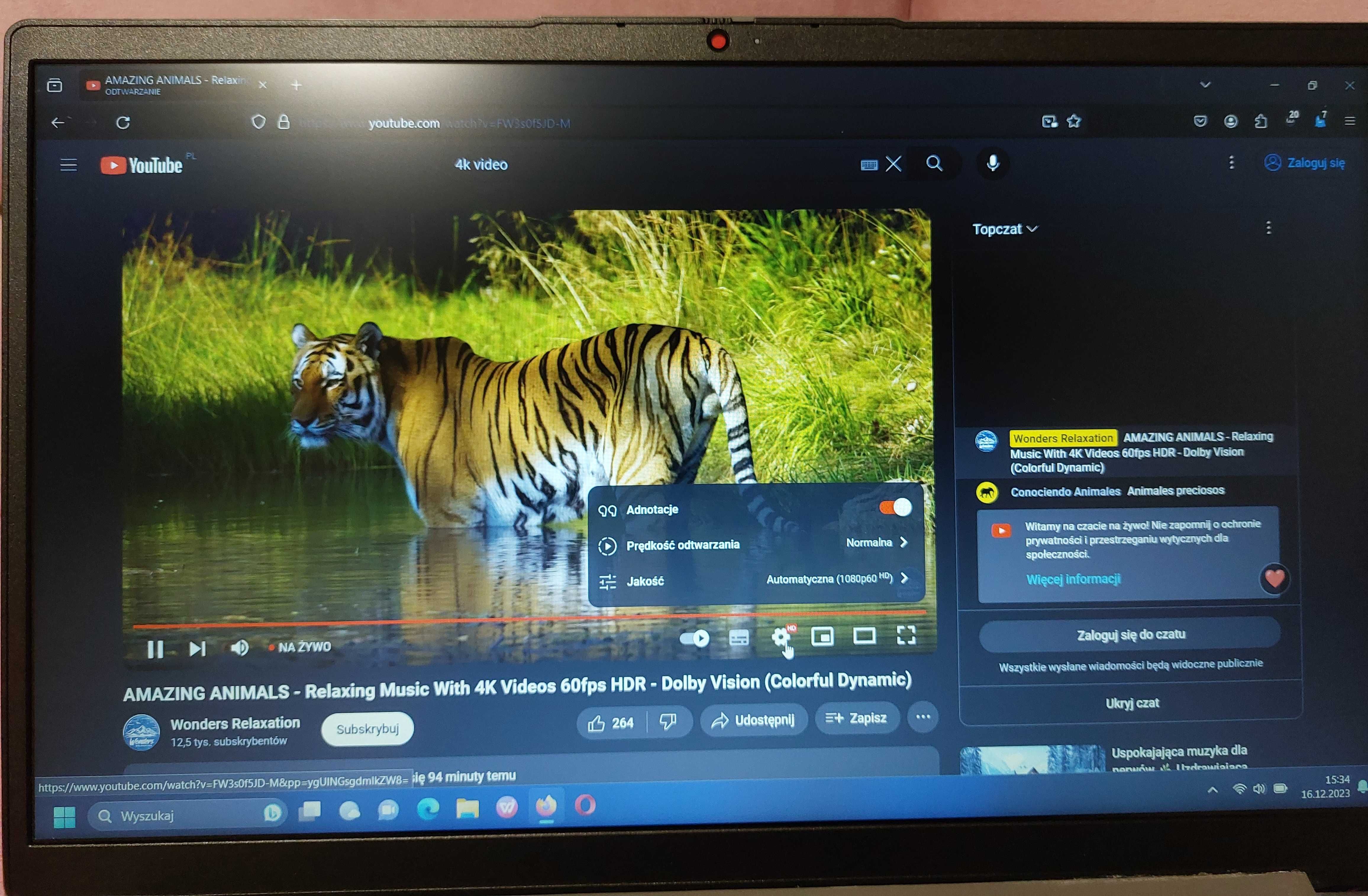The width and height of the screenshot is (1368, 896).
Task: Go back with browser back arrow
Action: point(58,122)
